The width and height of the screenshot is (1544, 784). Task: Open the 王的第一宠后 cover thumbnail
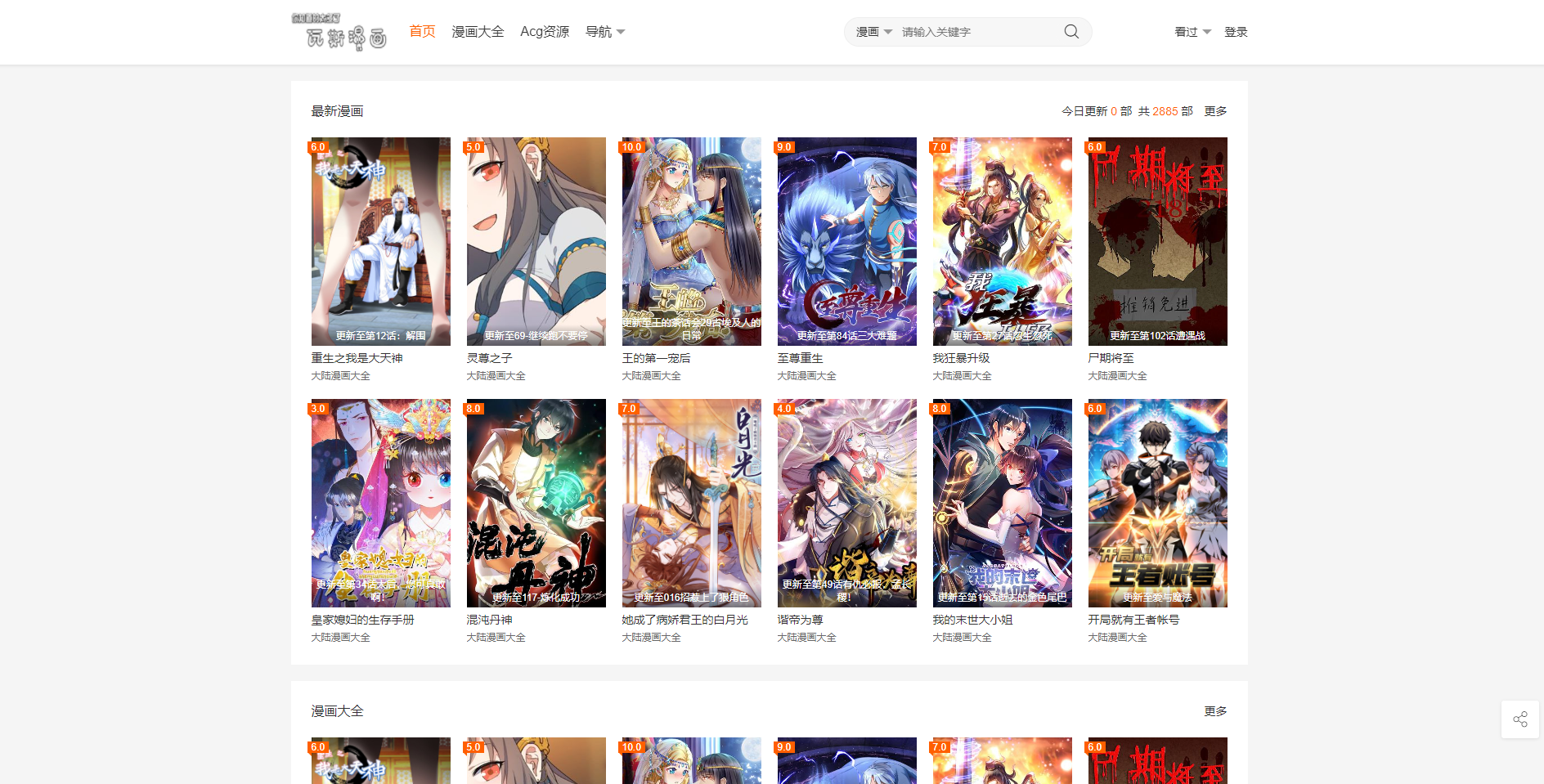point(692,241)
